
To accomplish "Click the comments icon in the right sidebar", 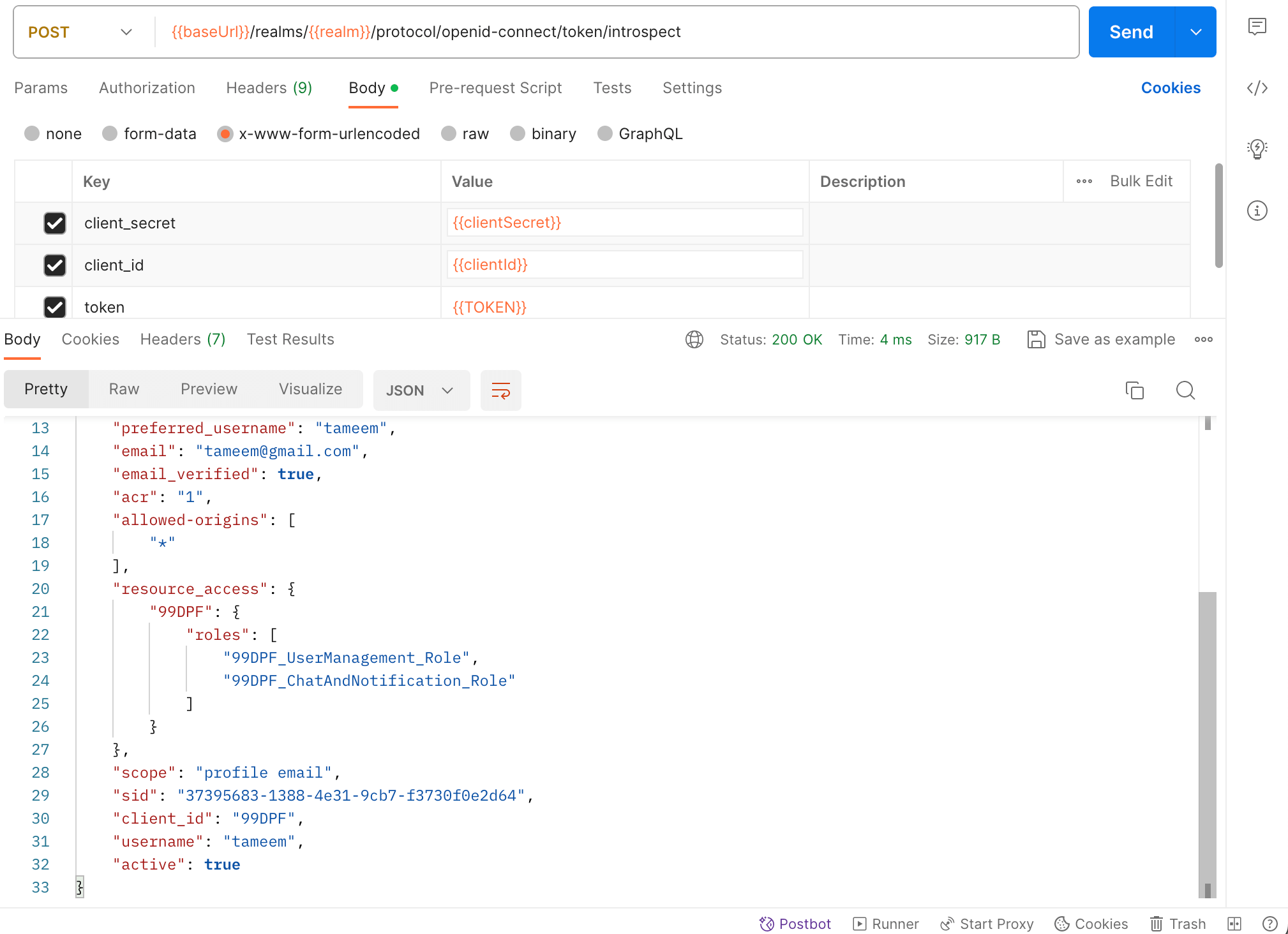I will click(1256, 27).
